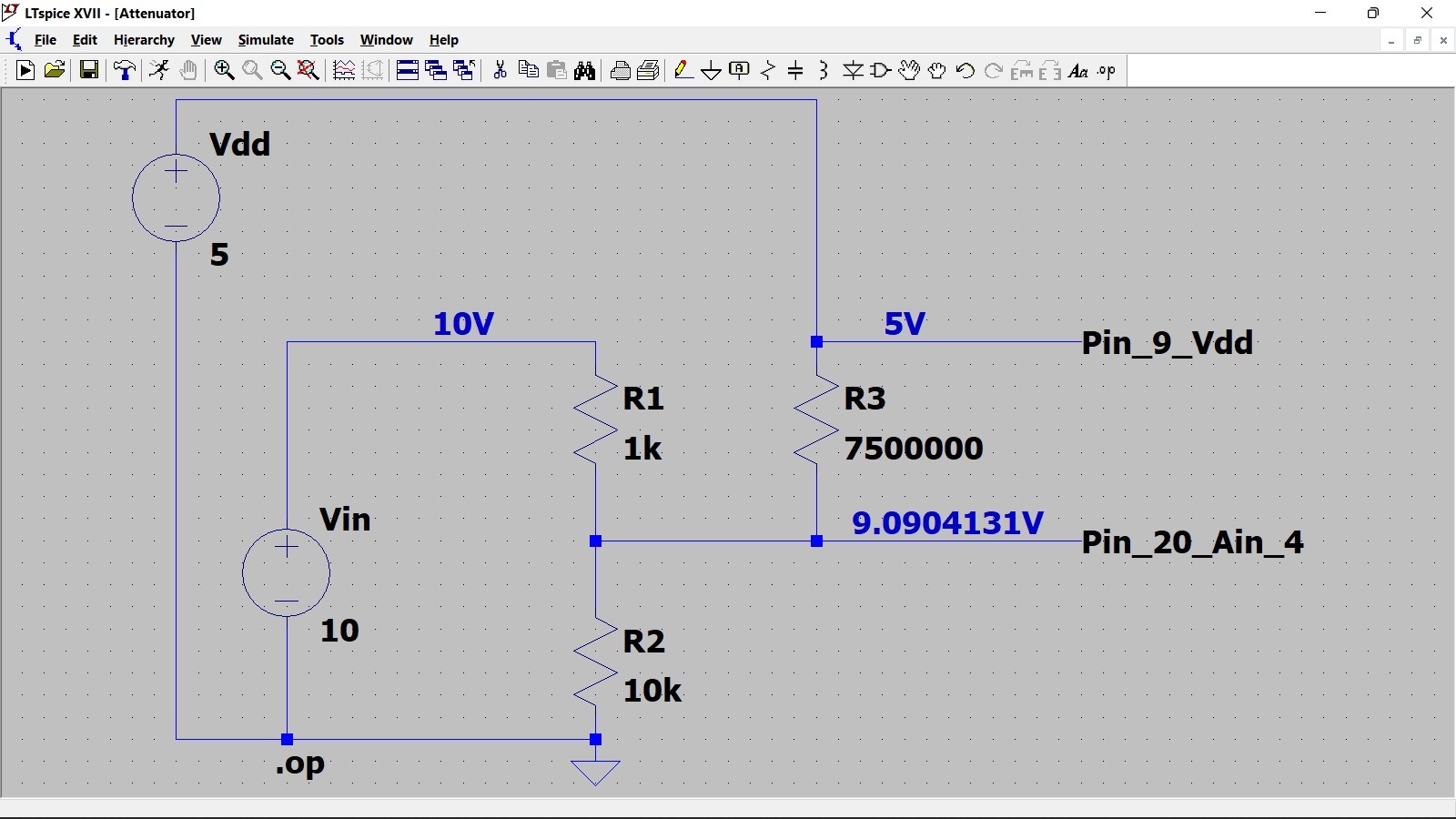The image size is (1456, 819).
Task: Tile windows horizontally icon
Action: tap(408, 71)
